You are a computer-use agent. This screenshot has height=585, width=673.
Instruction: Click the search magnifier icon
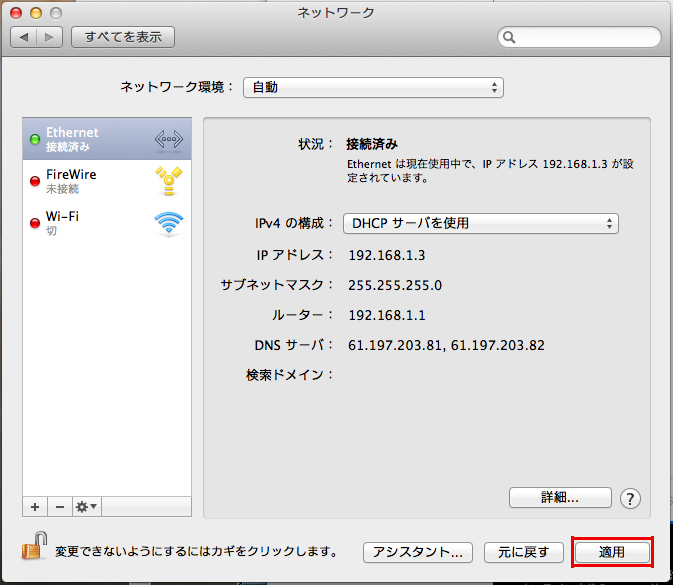(x=509, y=37)
